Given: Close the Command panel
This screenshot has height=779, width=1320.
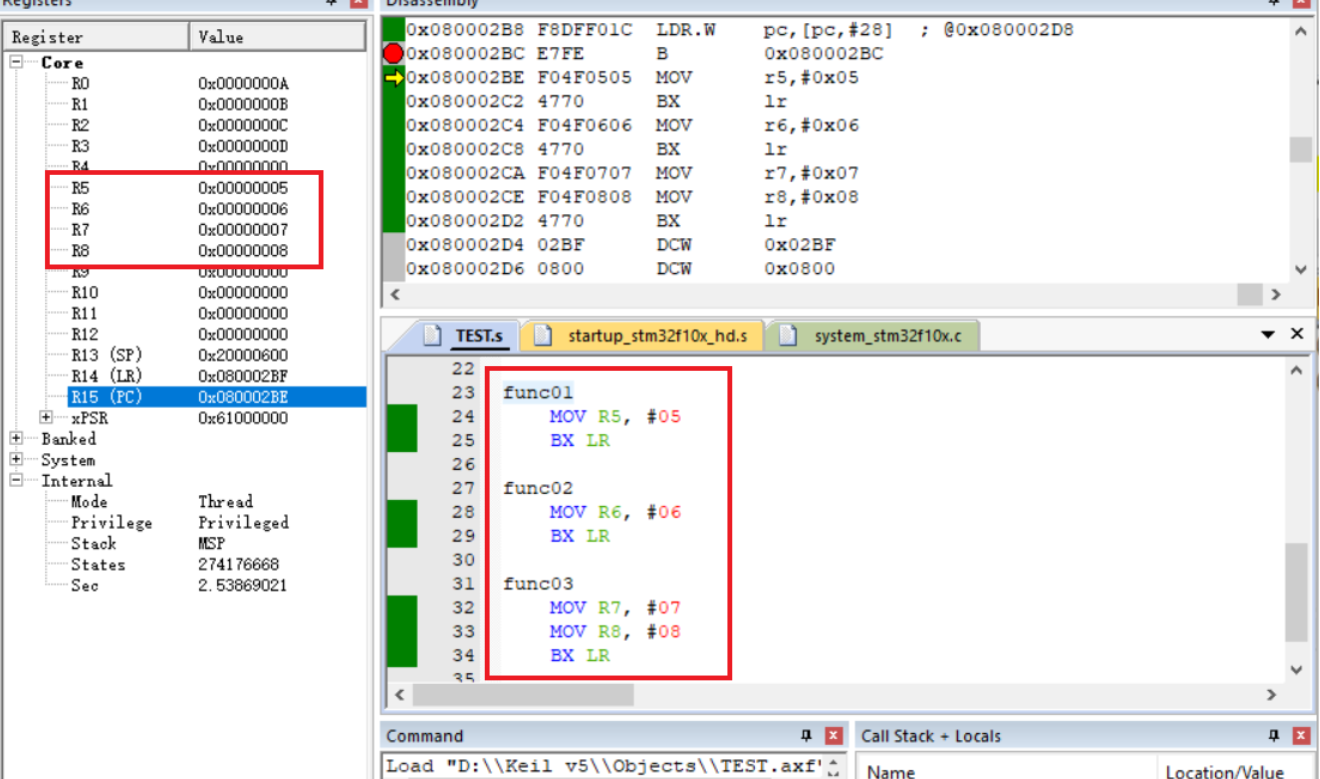Looking at the screenshot, I should (833, 736).
